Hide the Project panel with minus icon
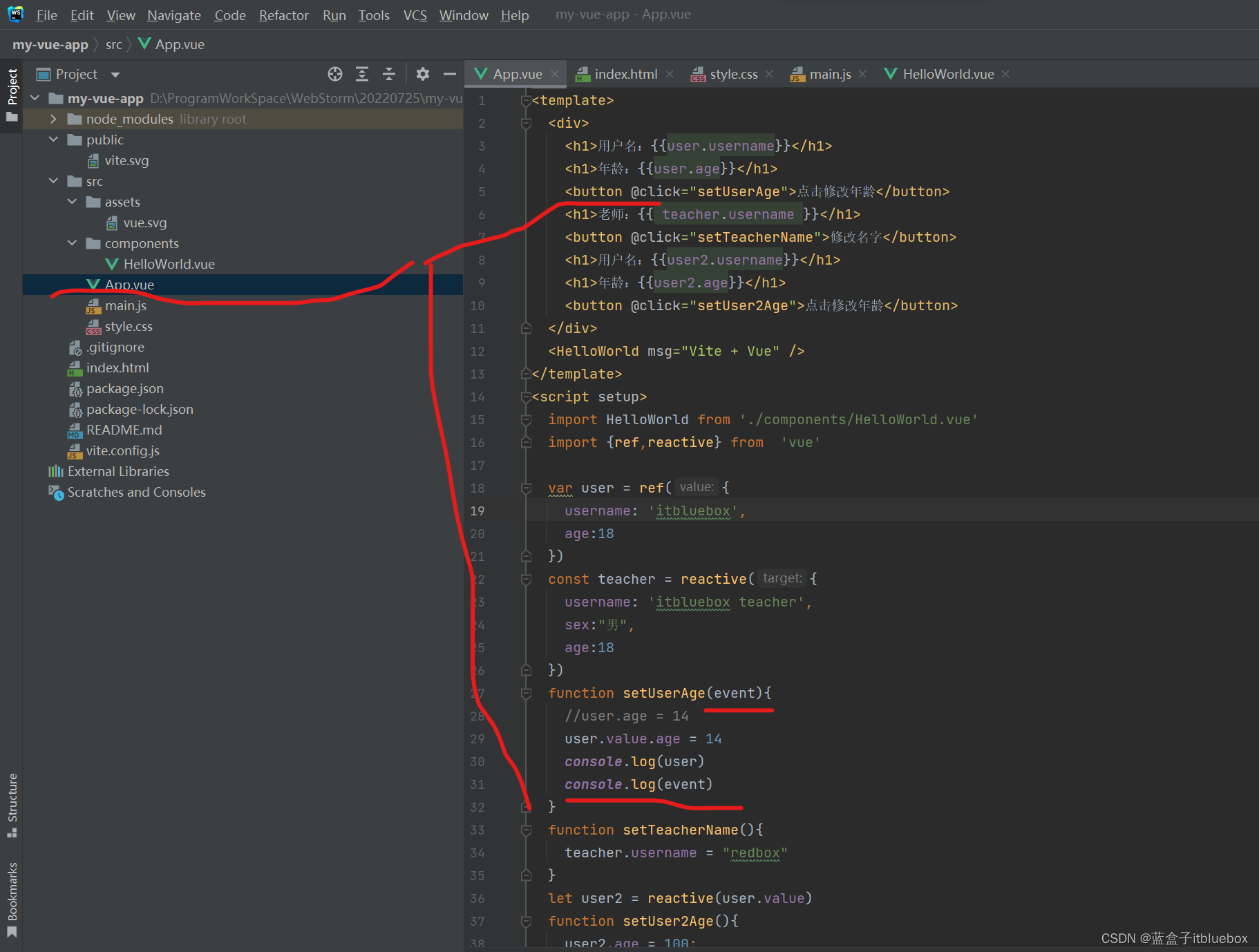This screenshot has height=952, width=1259. [x=450, y=74]
